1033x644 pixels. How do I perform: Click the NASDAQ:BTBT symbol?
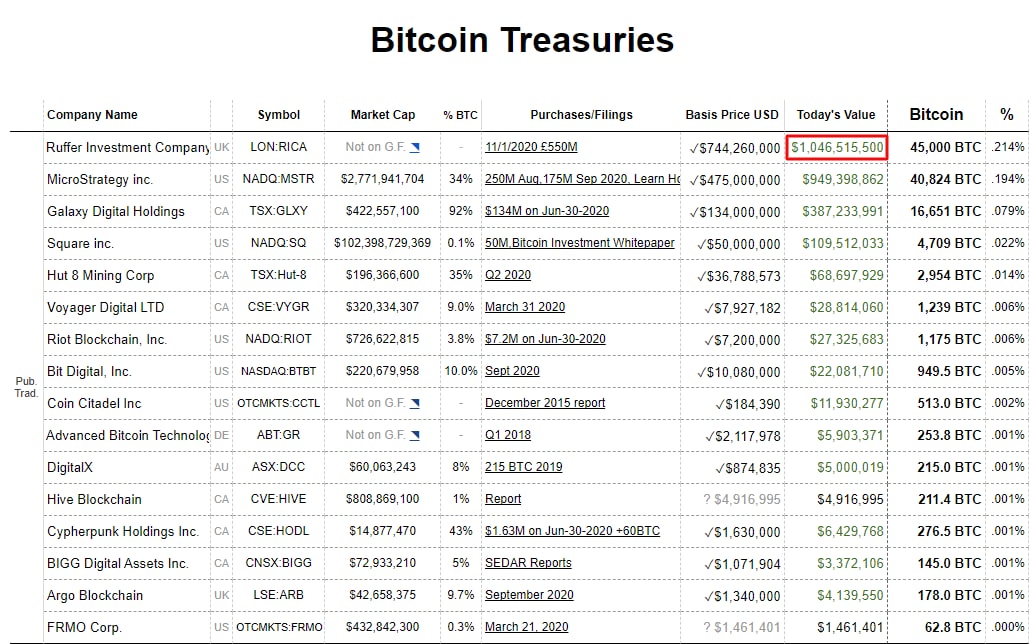coord(279,371)
